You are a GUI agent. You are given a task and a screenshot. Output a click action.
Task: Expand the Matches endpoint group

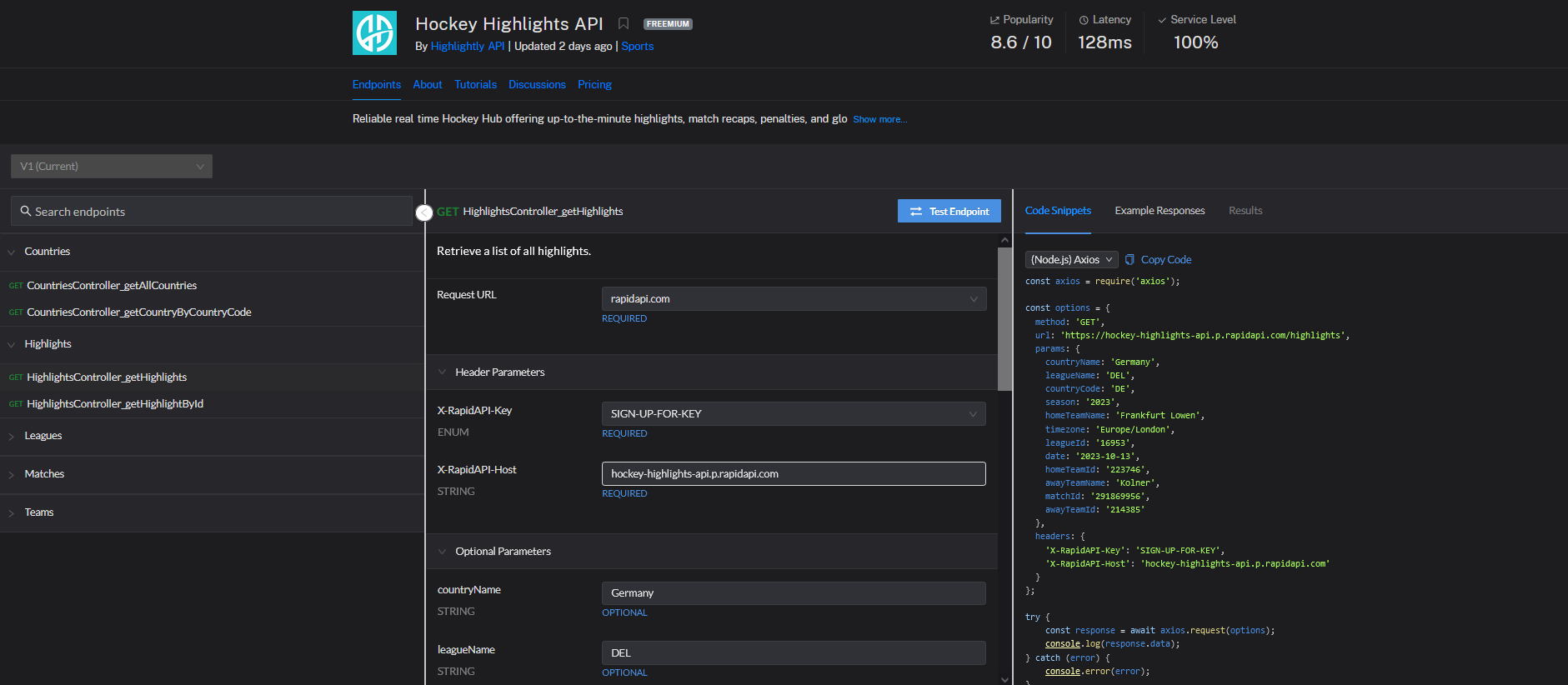[12, 474]
